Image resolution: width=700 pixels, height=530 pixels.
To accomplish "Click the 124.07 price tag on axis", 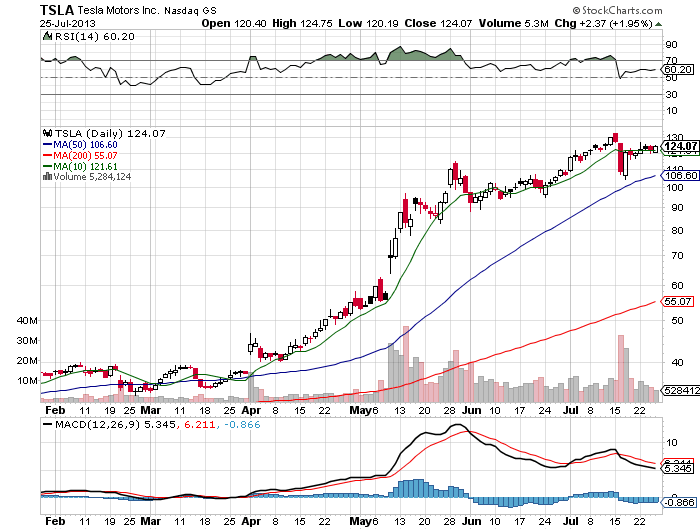I will 680,146.
